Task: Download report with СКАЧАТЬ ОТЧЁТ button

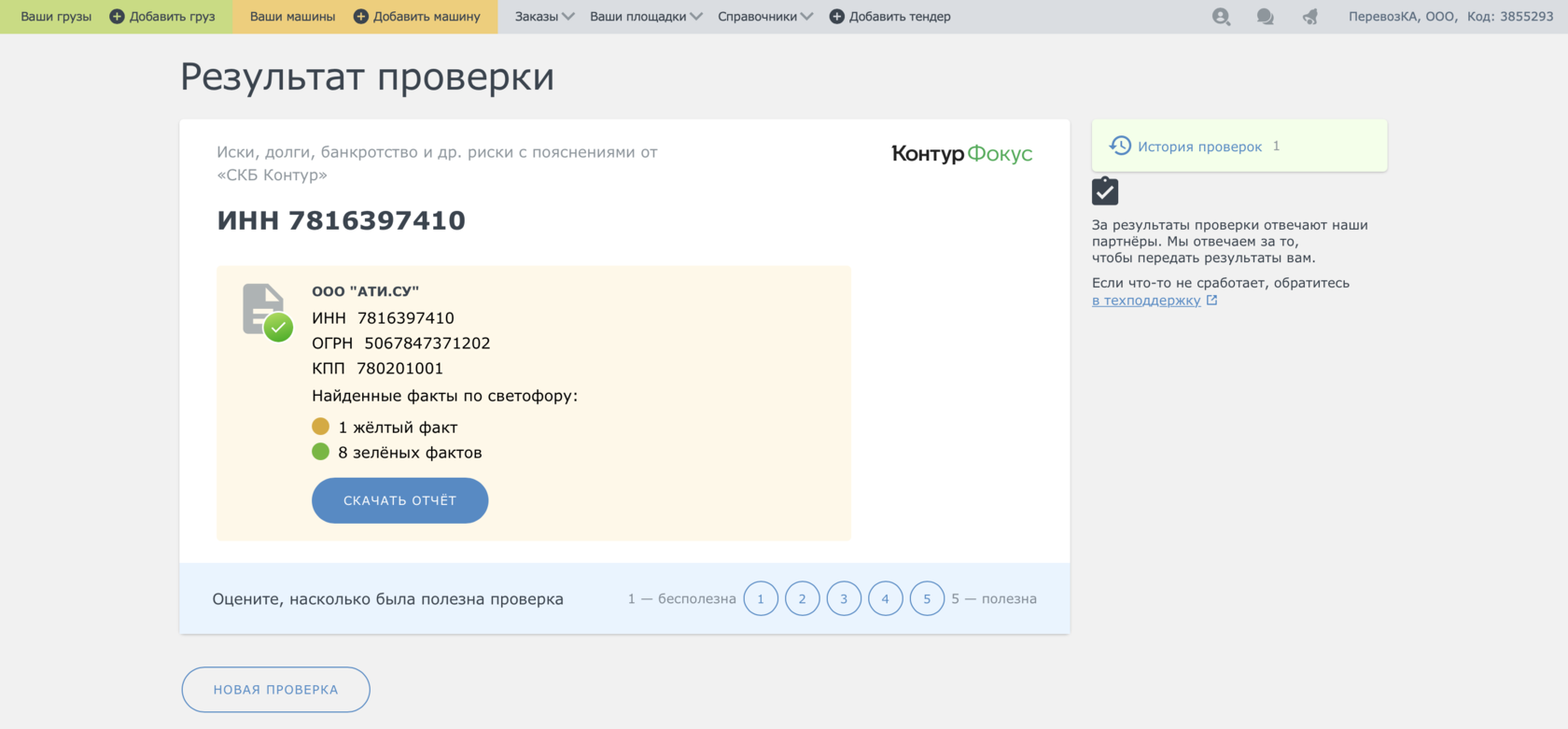Action: pos(399,500)
